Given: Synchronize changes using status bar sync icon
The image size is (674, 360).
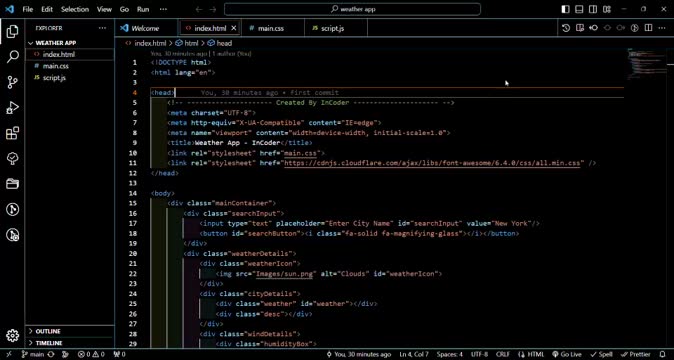Looking at the screenshot, I should pos(51,354).
